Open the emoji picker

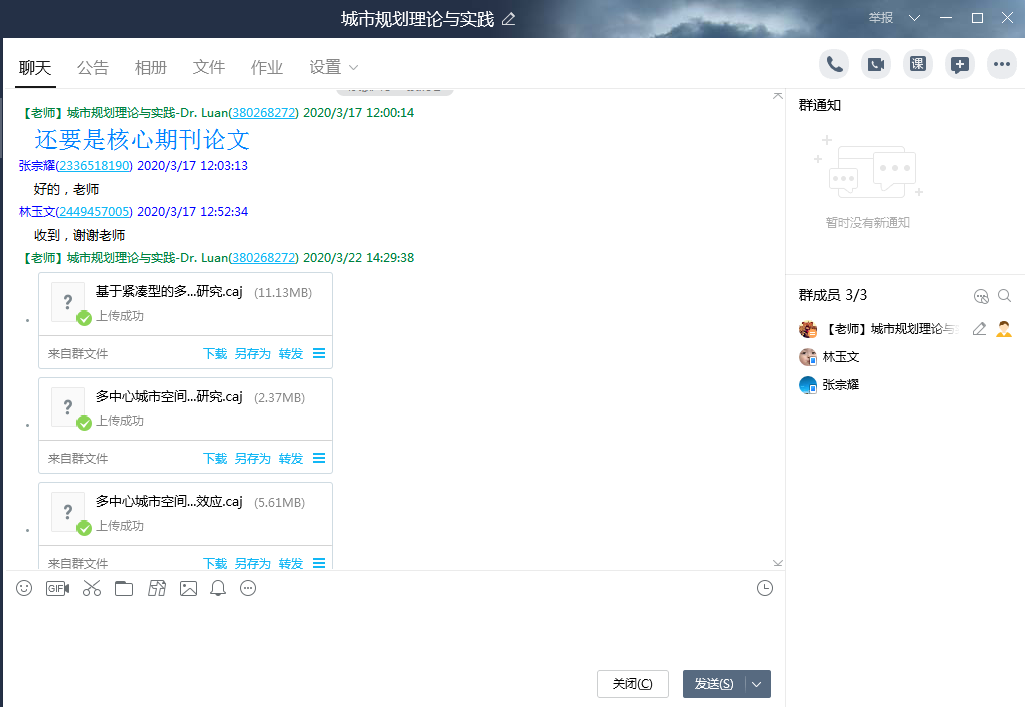point(24,588)
